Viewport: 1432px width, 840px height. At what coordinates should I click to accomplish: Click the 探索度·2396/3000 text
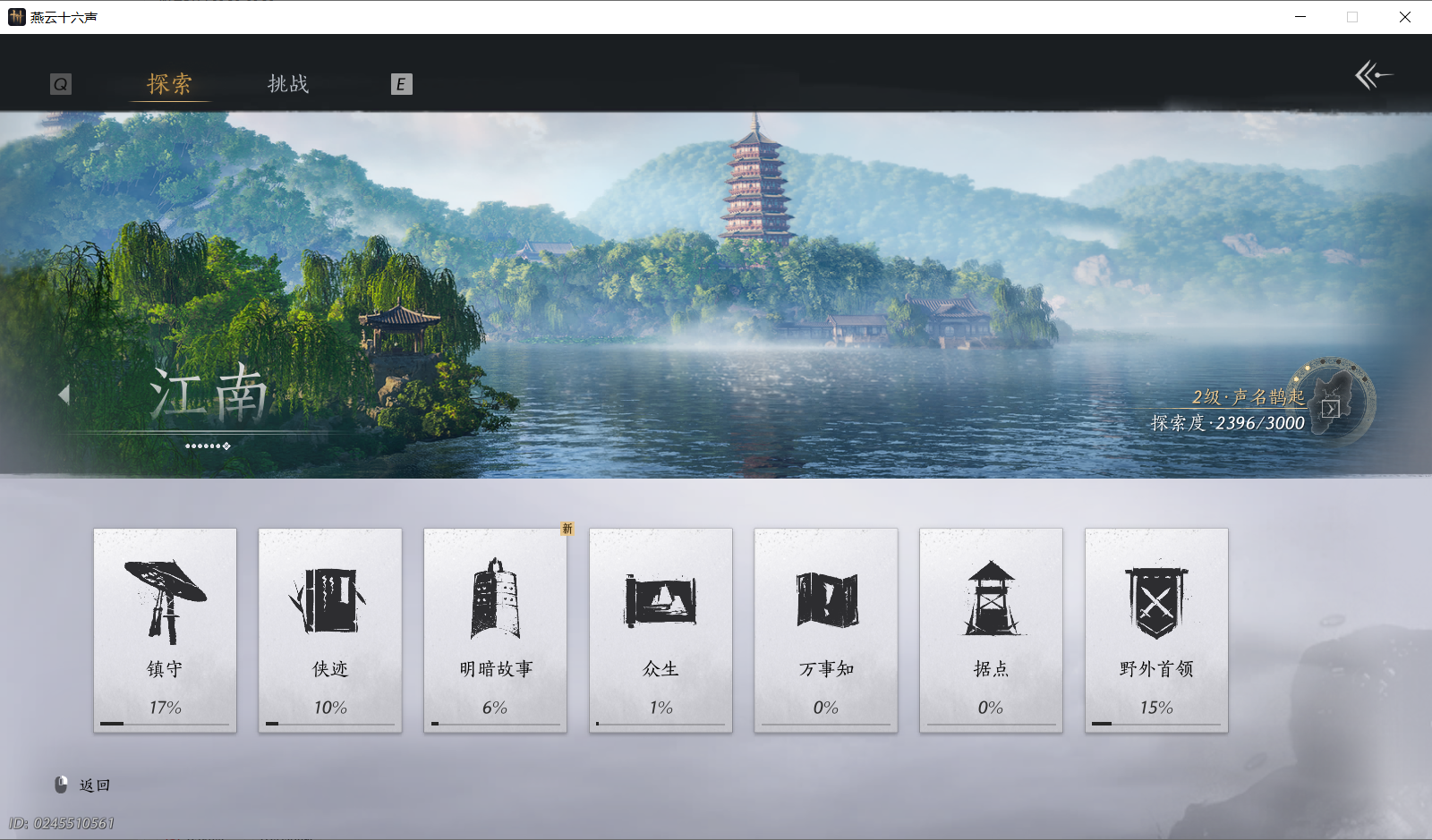[1227, 422]
